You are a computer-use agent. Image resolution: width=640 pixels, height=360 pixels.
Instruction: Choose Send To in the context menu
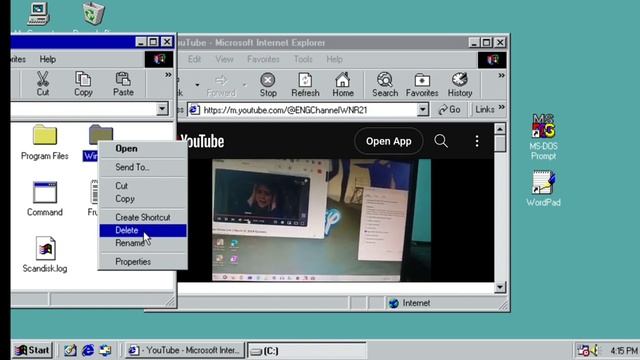(143, 167)
